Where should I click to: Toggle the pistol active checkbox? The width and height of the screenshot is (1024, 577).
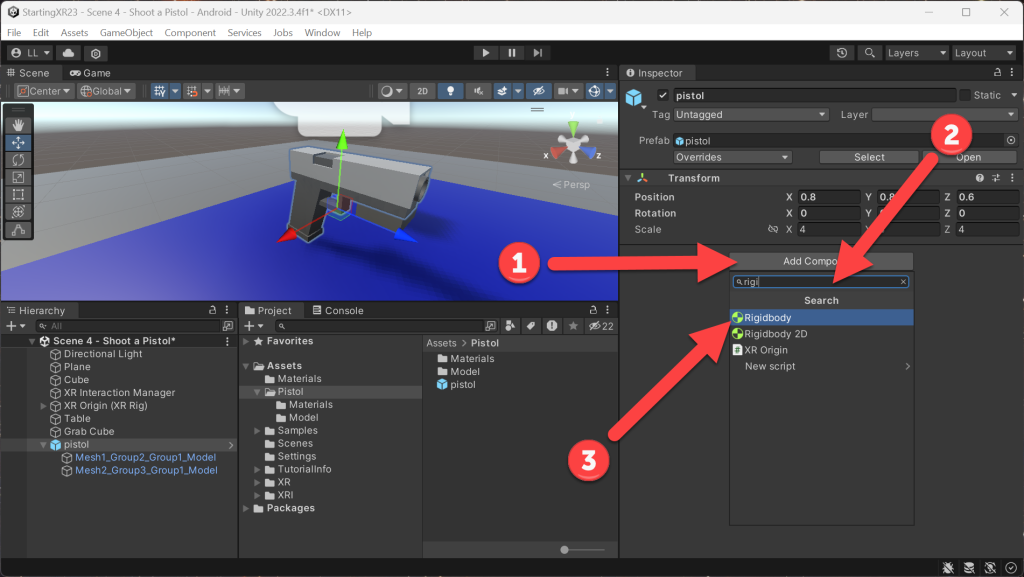pos(663,95)
